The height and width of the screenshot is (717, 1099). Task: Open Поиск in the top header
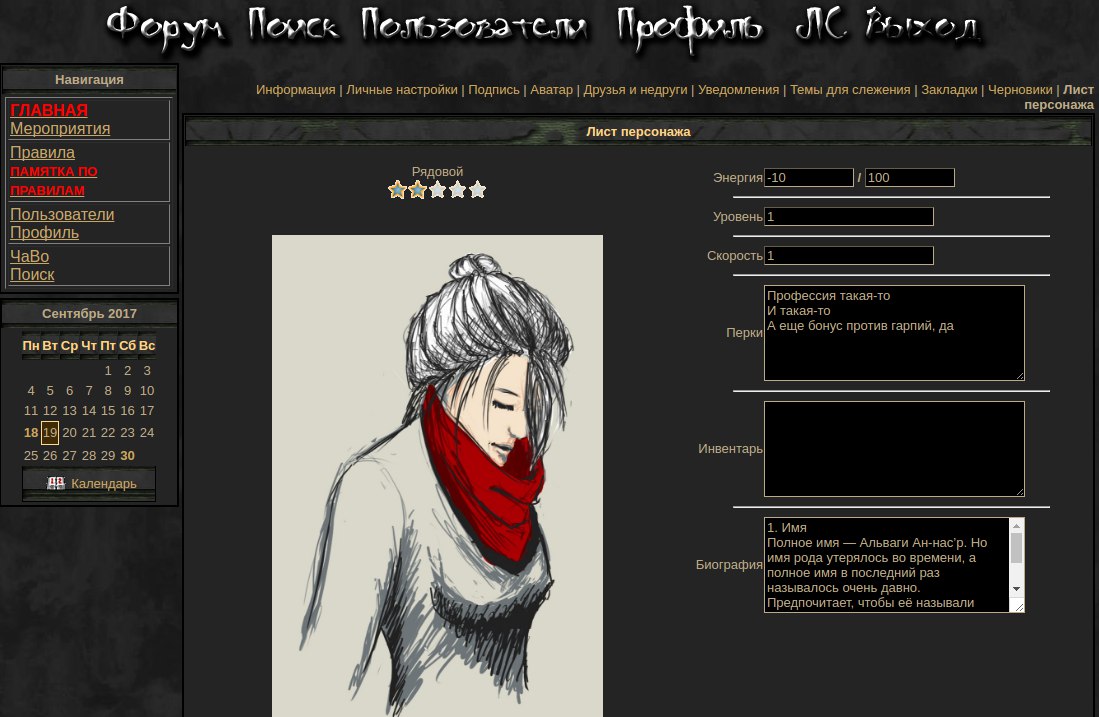pyautogui.click(x=294, y=25)
